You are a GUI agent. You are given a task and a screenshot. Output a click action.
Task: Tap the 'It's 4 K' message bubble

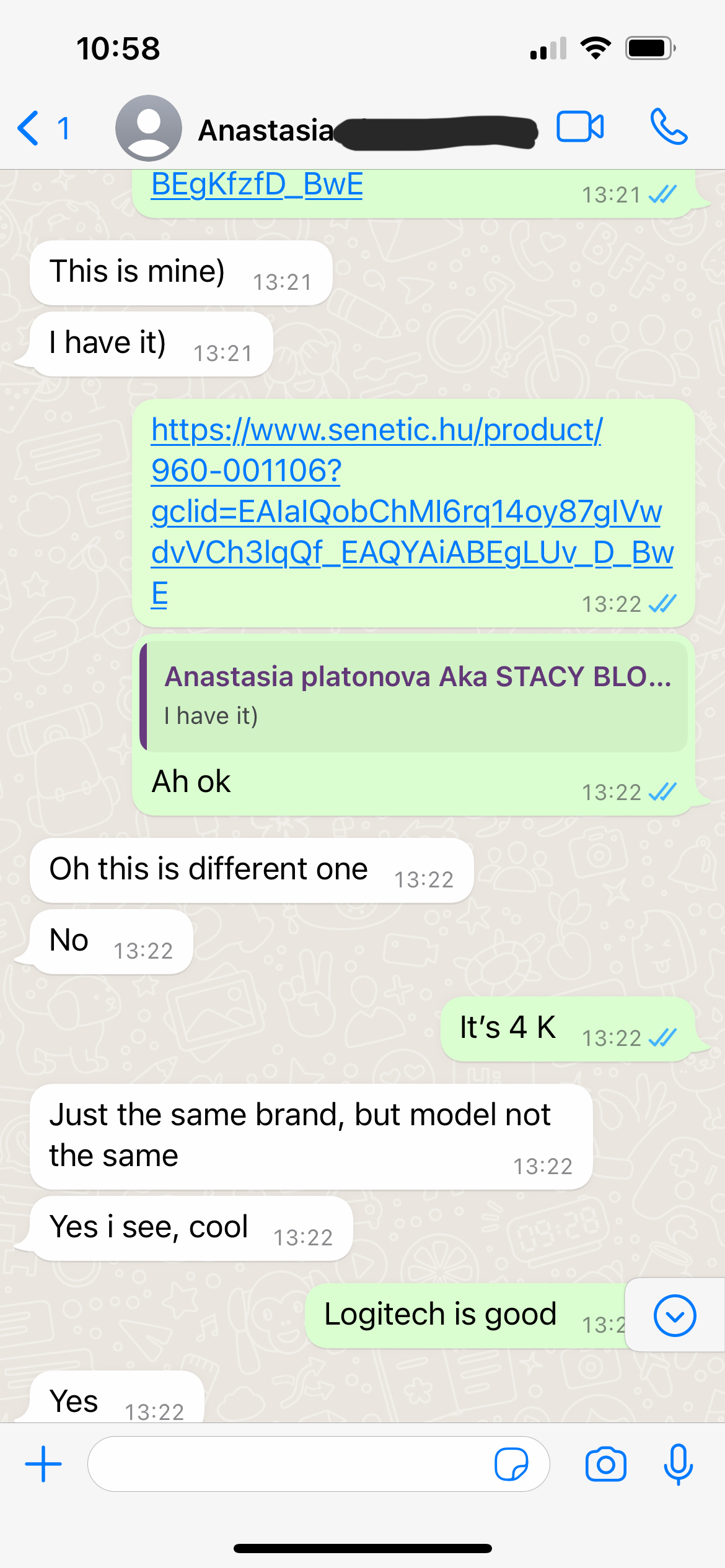[567, 1029]
